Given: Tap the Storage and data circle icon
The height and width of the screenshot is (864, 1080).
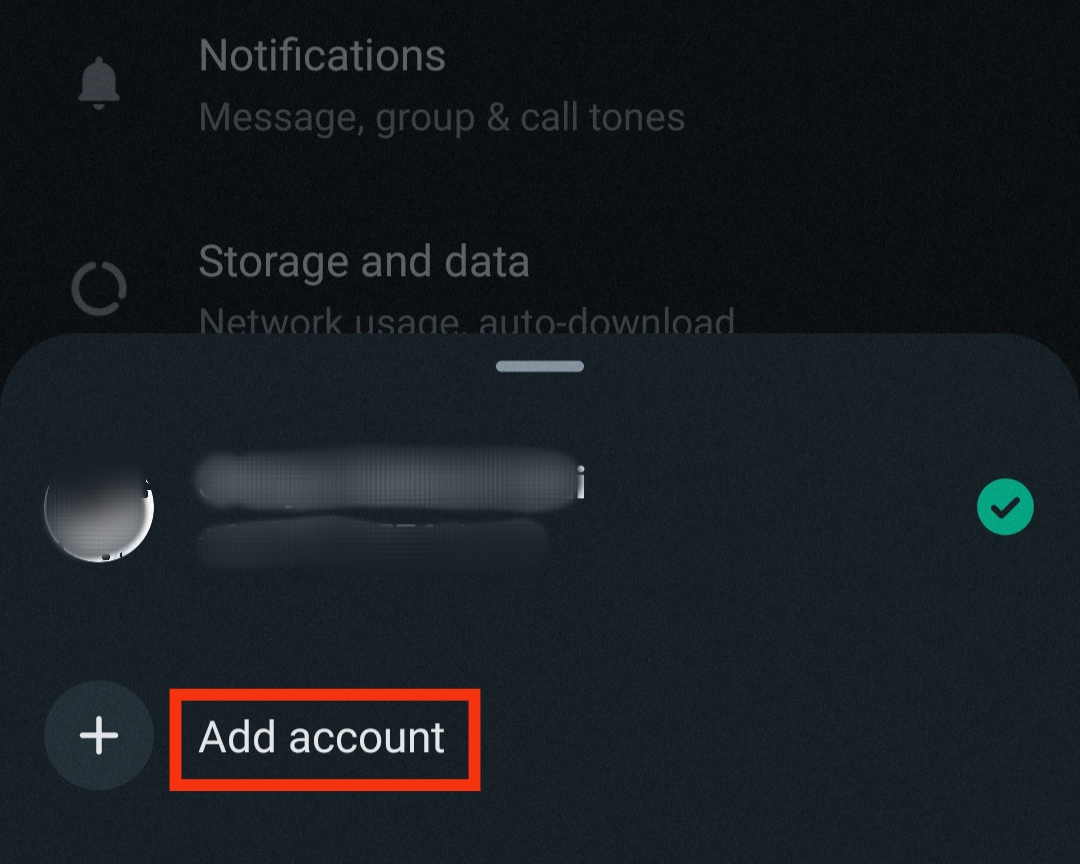Looking at the screenshot, I should pos(99,288).
